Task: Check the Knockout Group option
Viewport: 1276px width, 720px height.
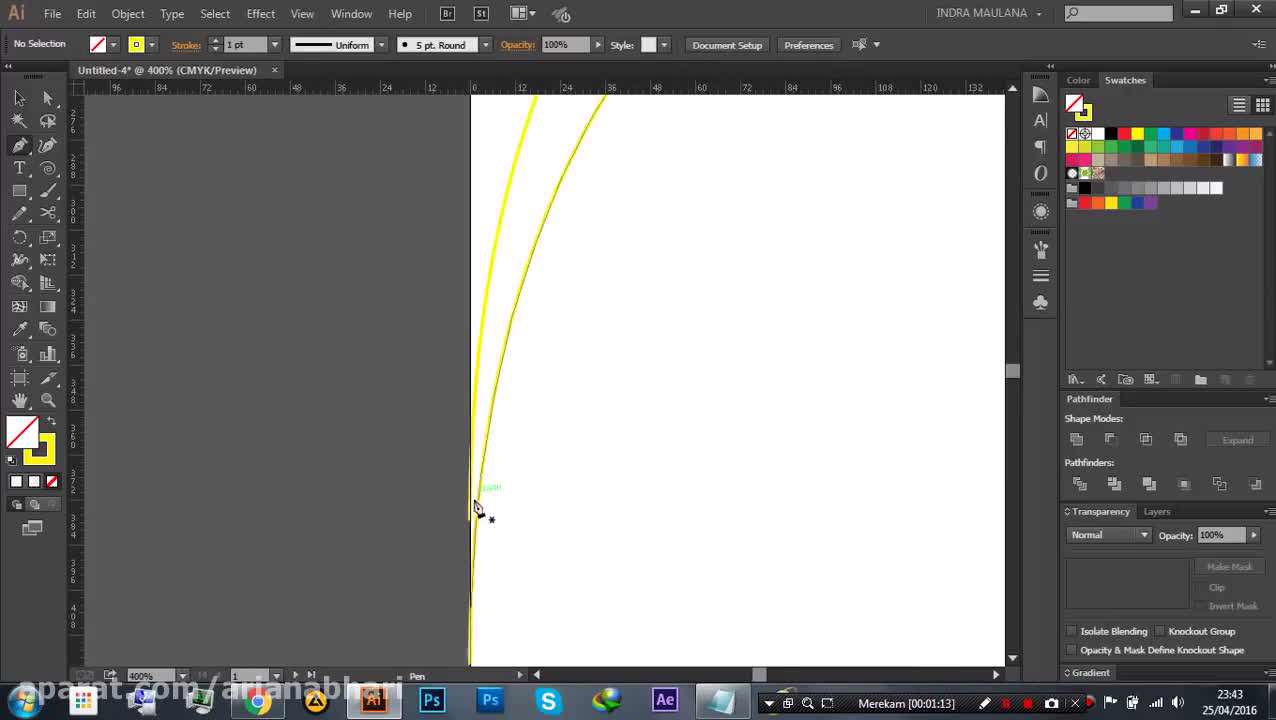Action: point(1160,631)
